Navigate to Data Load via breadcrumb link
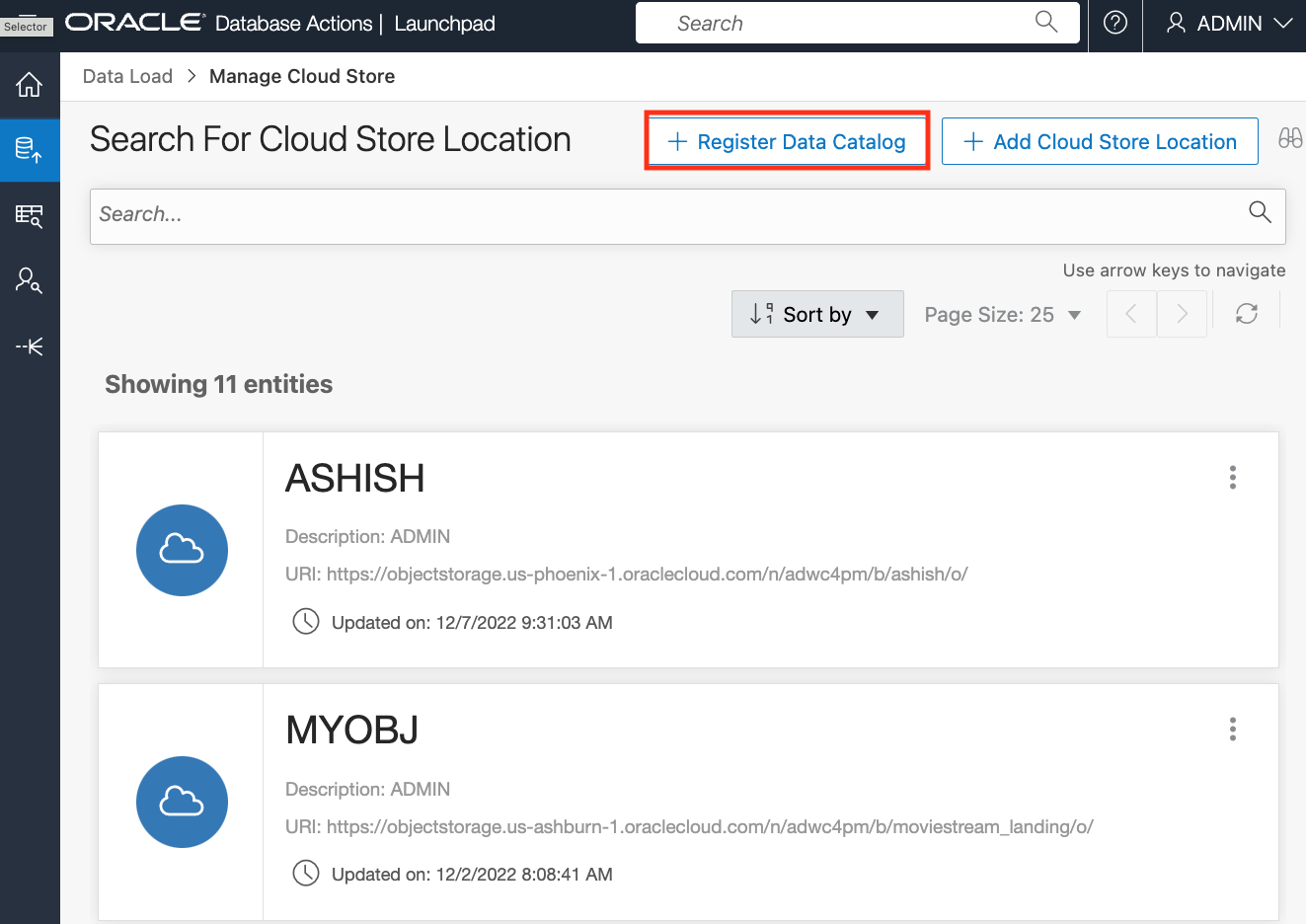 point(127,75)
